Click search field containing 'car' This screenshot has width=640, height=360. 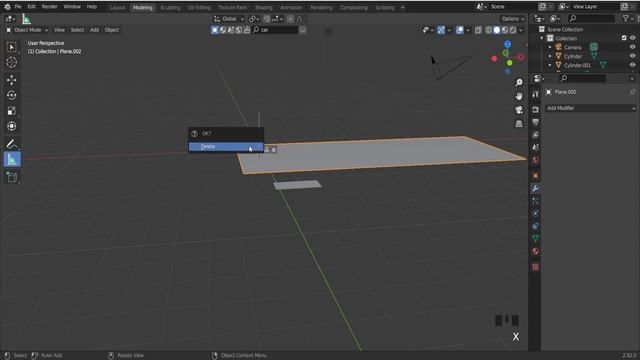pos(275,30)
